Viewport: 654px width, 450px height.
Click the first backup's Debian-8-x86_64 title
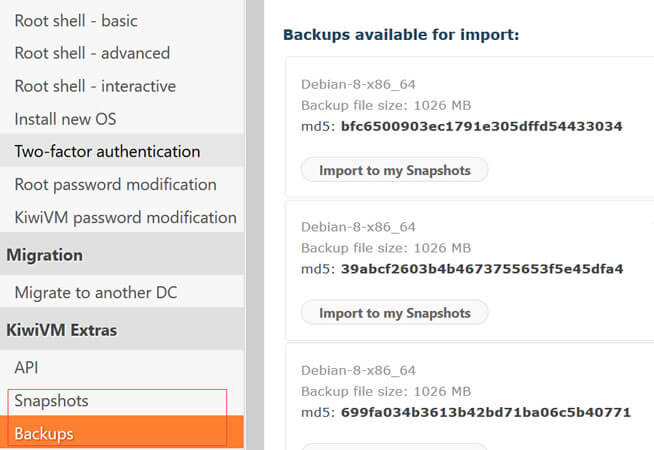[x=358, y=84]
